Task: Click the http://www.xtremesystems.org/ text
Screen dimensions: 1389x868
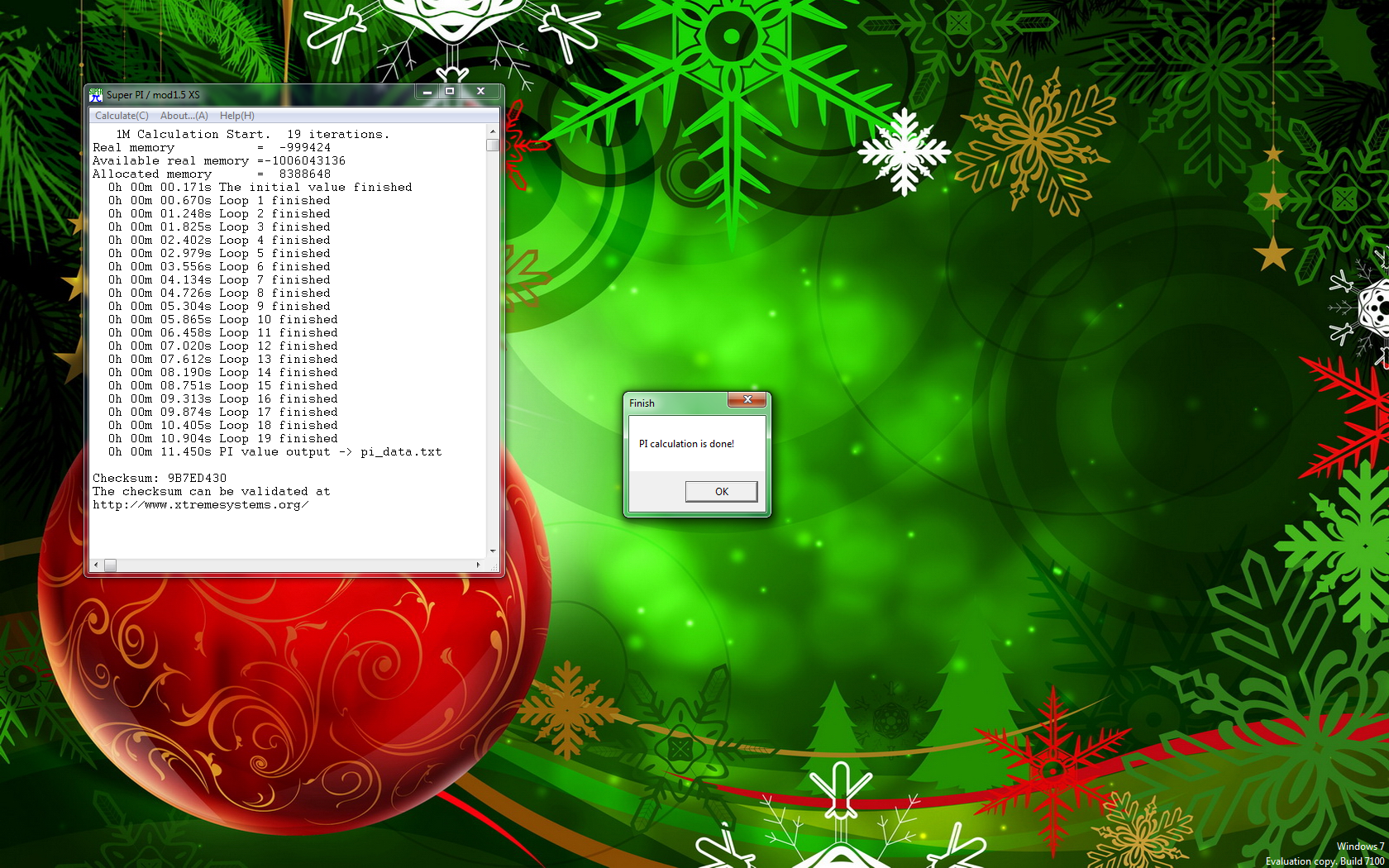Action: pyautogui.click(x=201, y=504)
